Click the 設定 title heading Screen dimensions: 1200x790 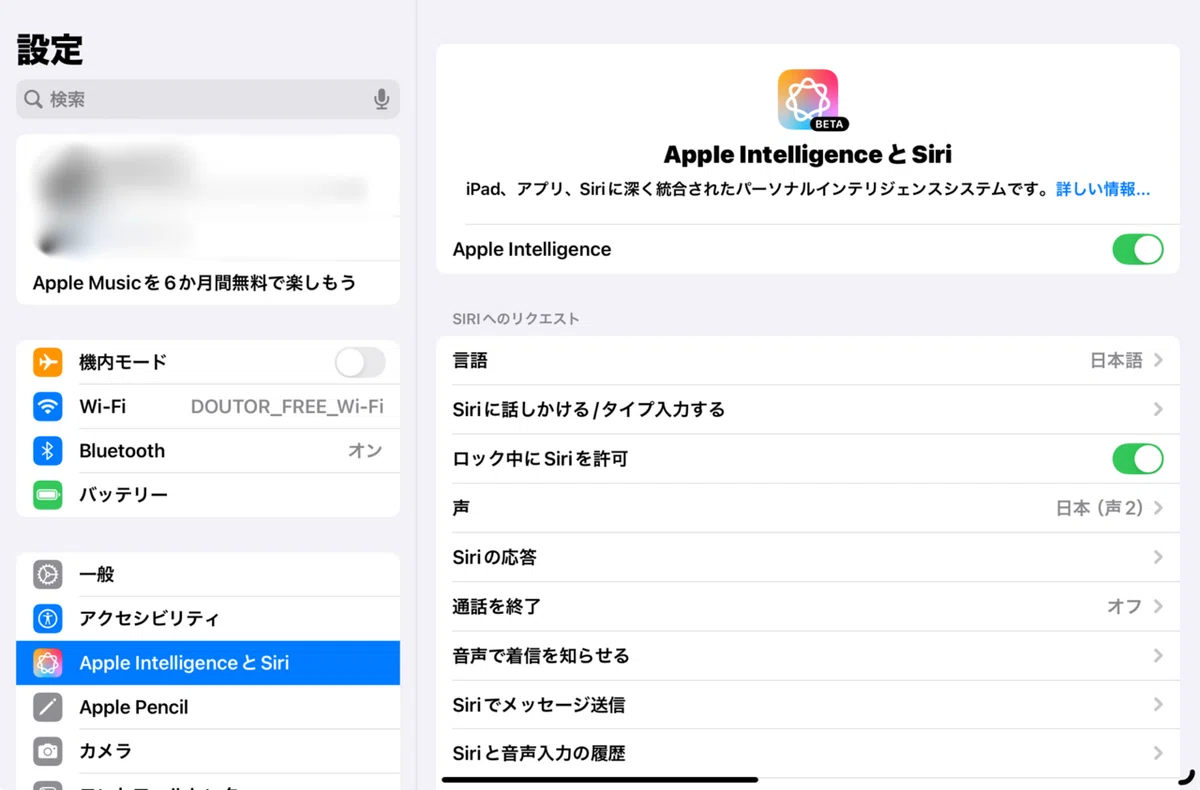pos(50,49)
